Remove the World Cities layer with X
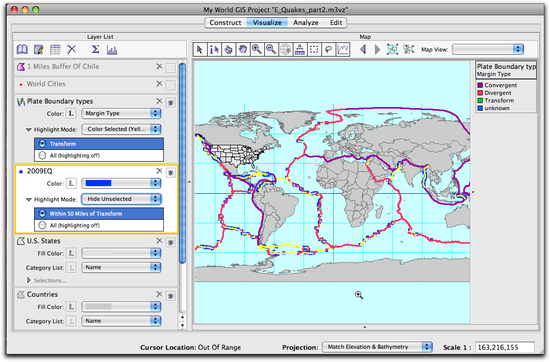 159,84
